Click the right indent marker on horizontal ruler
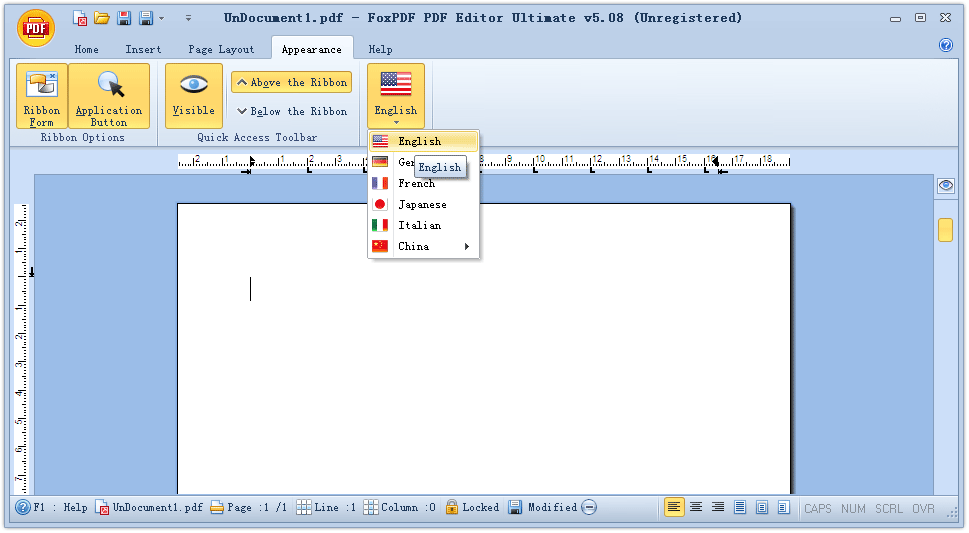This screenshot has width=969, height=533. (715, 161)
